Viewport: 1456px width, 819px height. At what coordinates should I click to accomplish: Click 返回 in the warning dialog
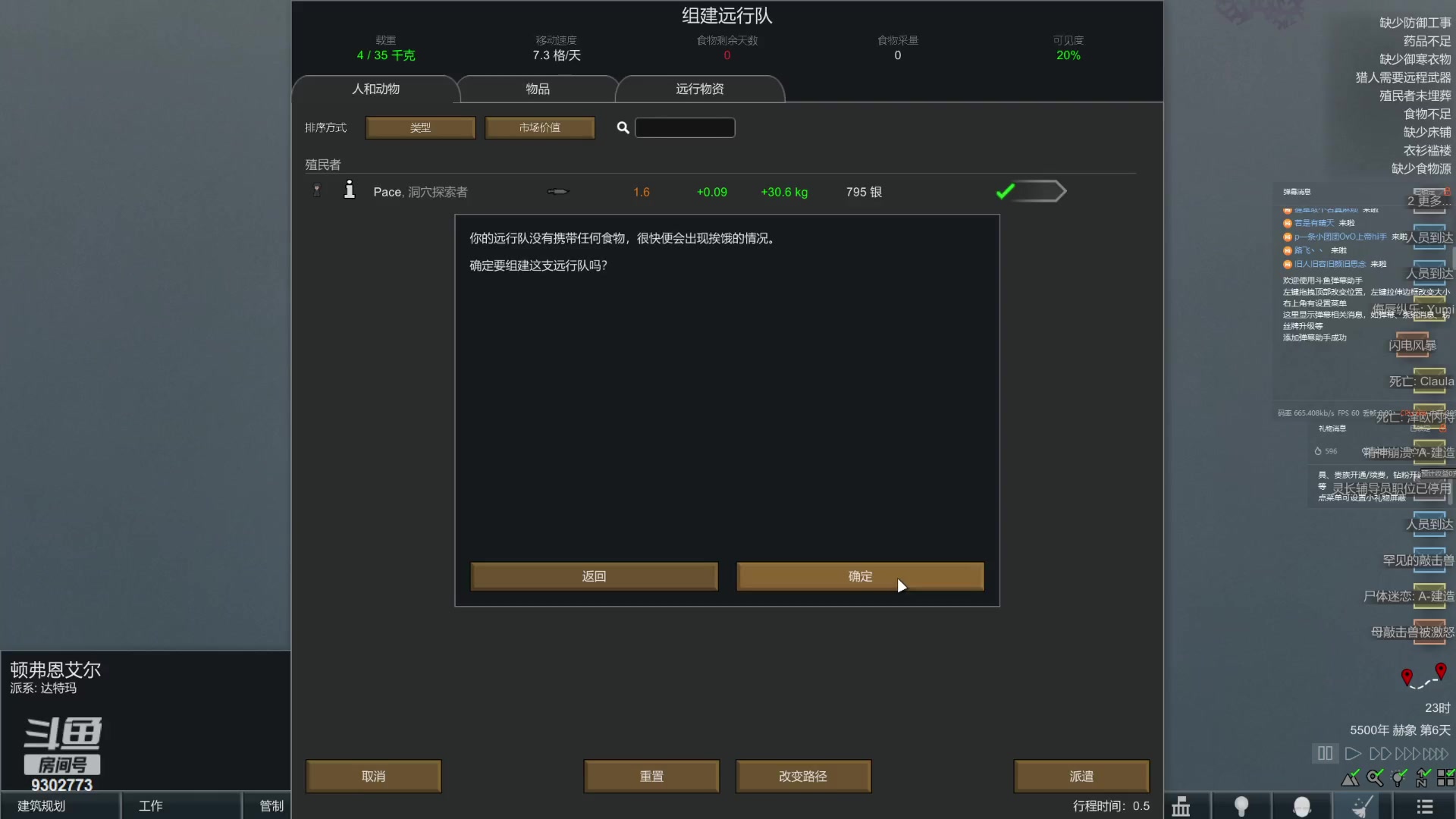[594, 576]
